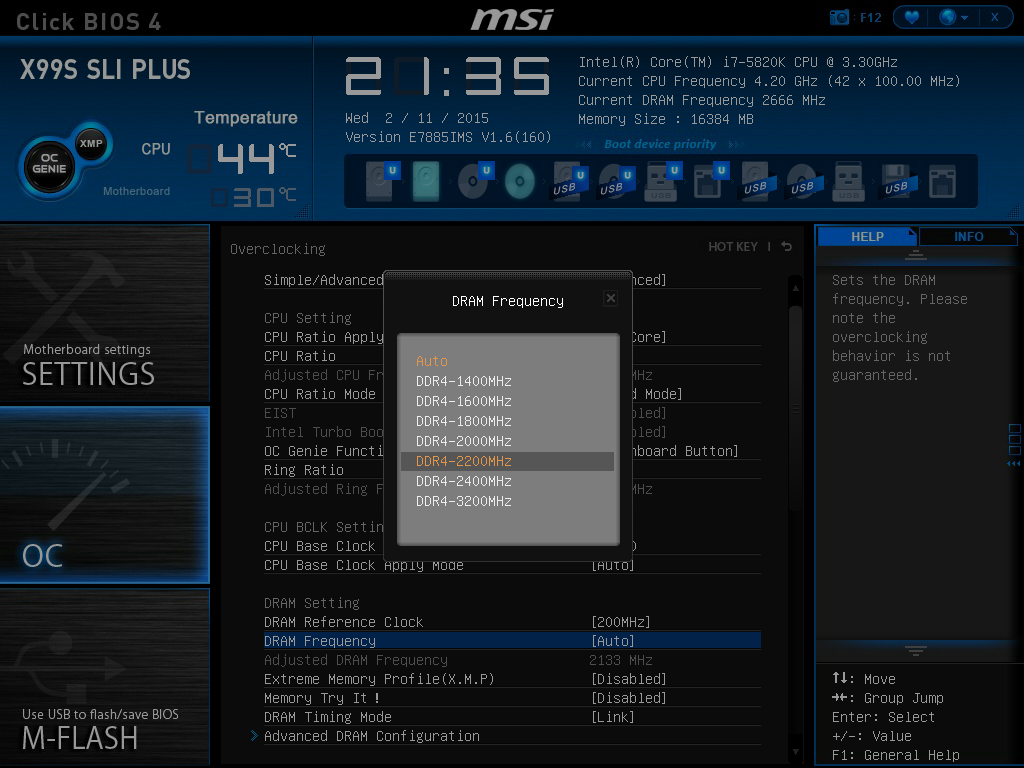Select the UEFI USB CD/DVD boot device
Screen dimensions: 1024x768
tap(614, 181)
